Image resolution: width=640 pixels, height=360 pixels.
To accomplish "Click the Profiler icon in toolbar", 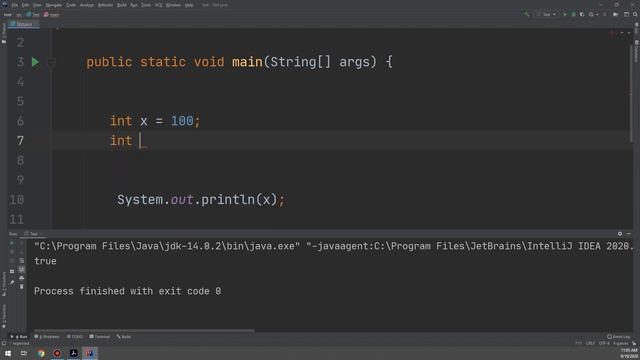I will 591,14.
